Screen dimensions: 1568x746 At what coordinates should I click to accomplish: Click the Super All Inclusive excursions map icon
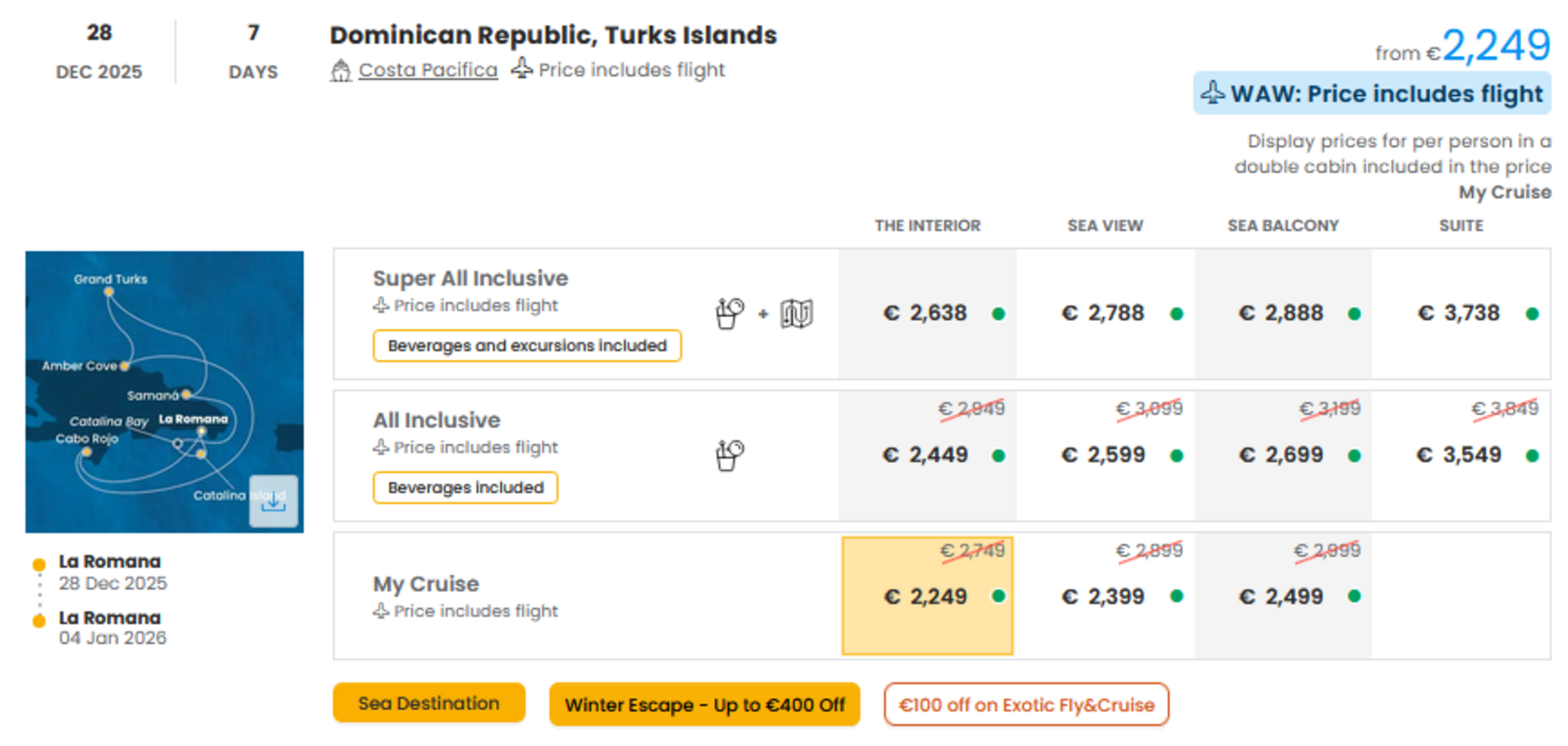point(797,314)
